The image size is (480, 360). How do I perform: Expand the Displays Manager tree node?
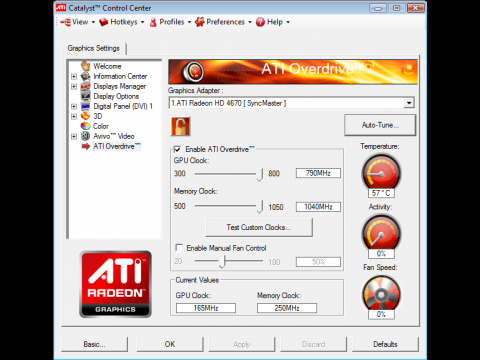[74, 86]
